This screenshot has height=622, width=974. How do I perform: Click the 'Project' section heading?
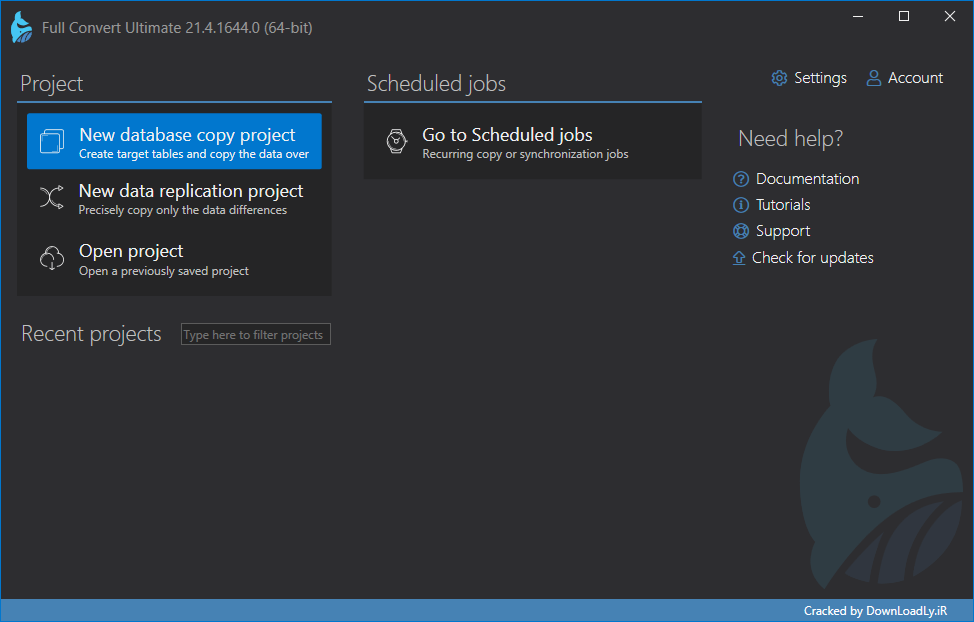52,84
